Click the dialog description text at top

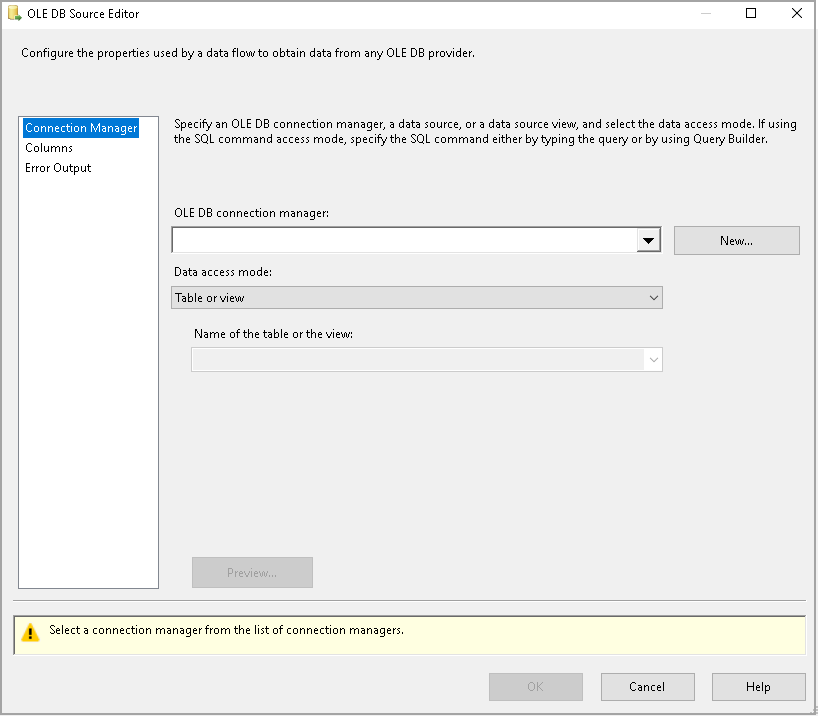click(x=248, y=53)
